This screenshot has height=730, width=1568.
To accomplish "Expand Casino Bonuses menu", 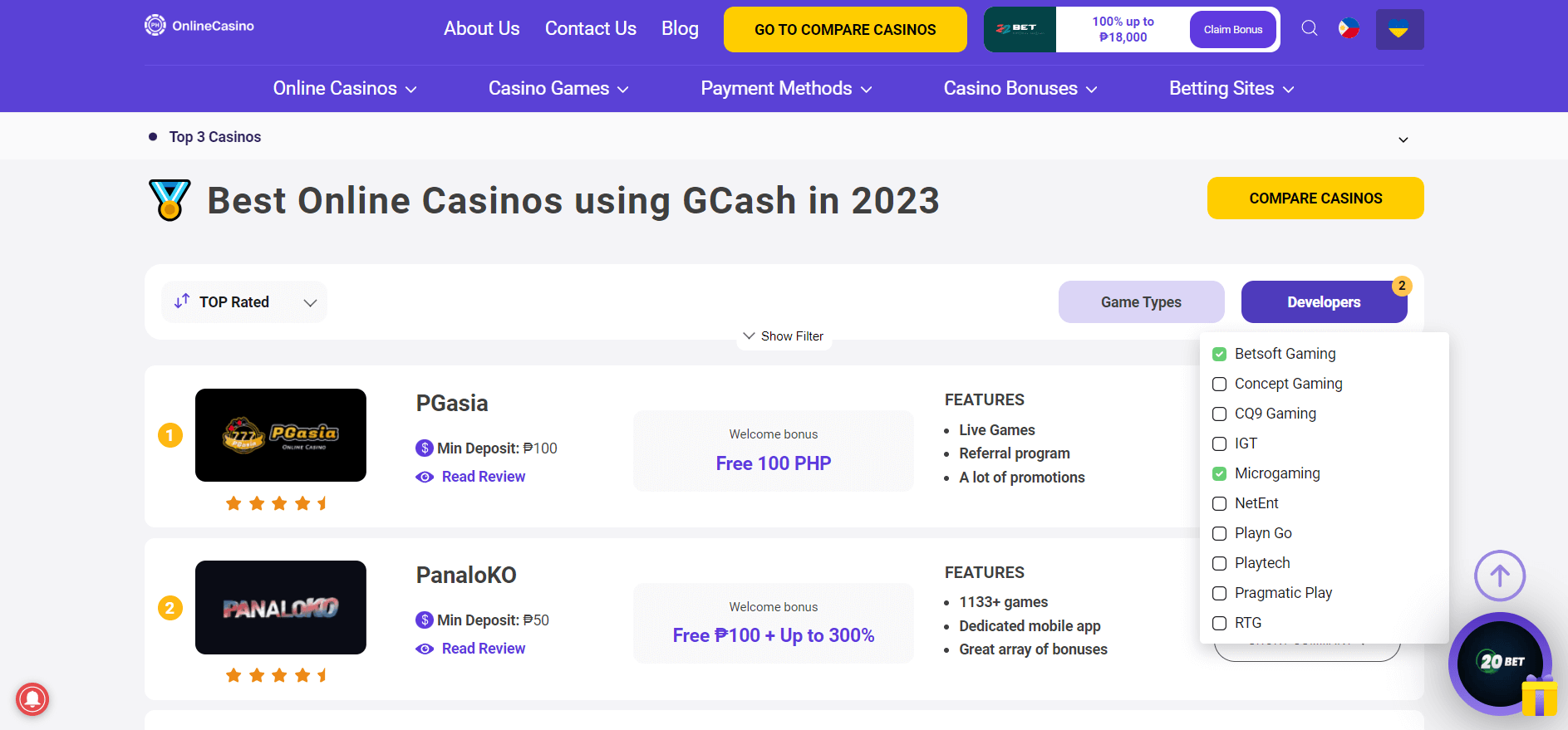I will [1020, 88].
